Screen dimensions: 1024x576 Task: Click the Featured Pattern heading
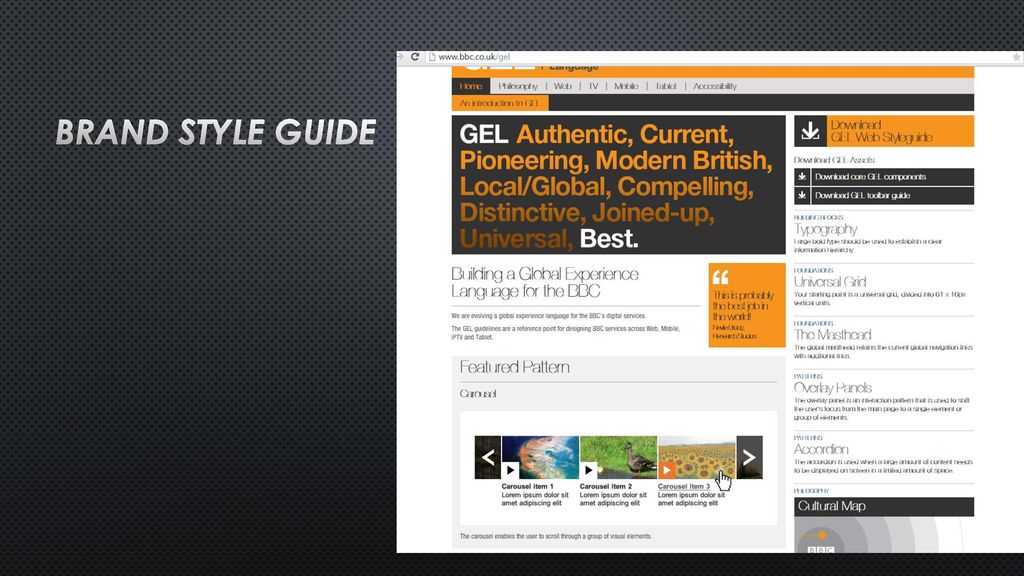click(515, 368)
